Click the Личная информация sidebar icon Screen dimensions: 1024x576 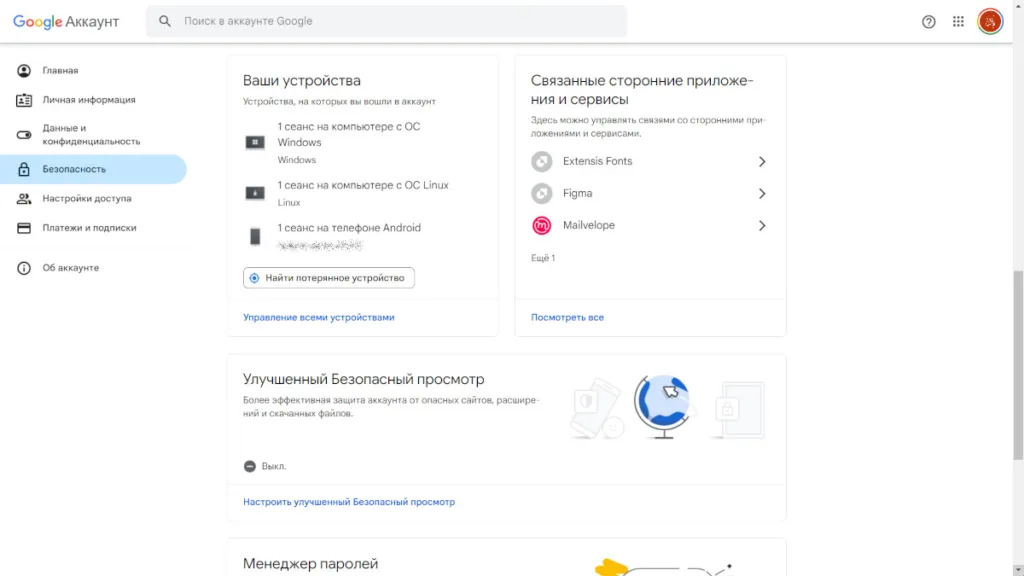(x=22, y=99)
